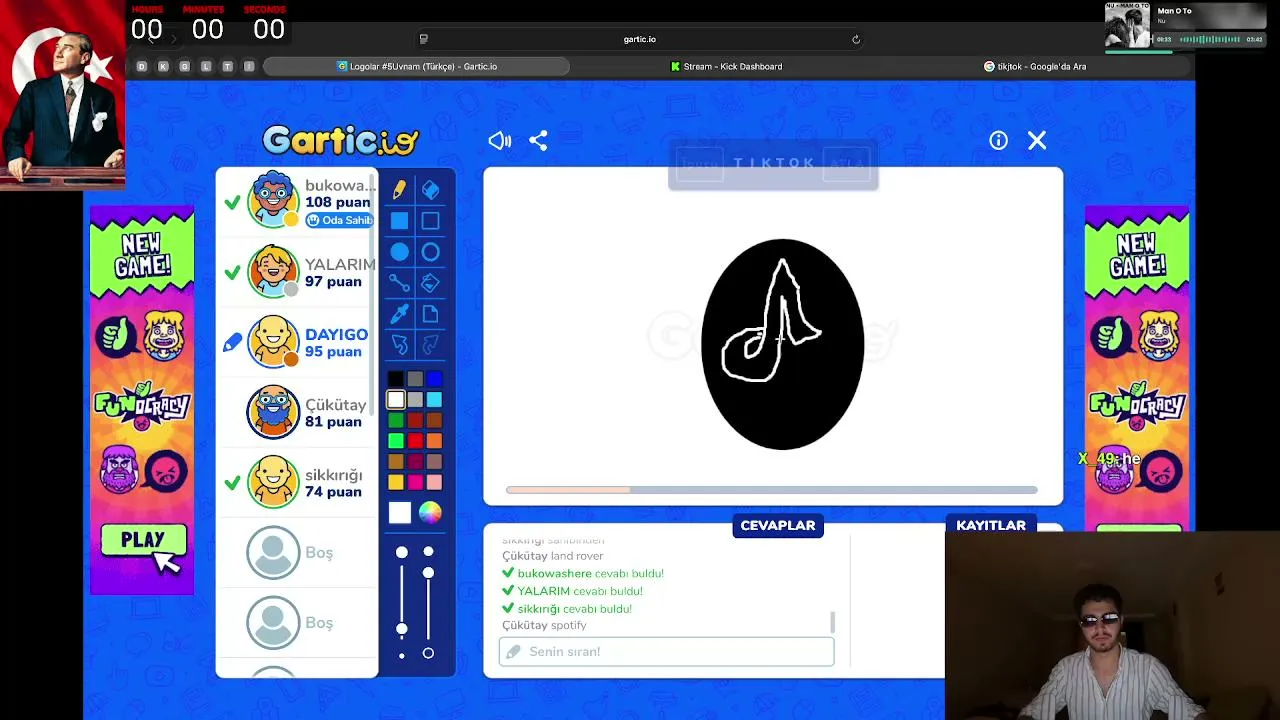Click the Gartic.io logo
This screenshot has width=1280, height=720.
click(340, 140)
